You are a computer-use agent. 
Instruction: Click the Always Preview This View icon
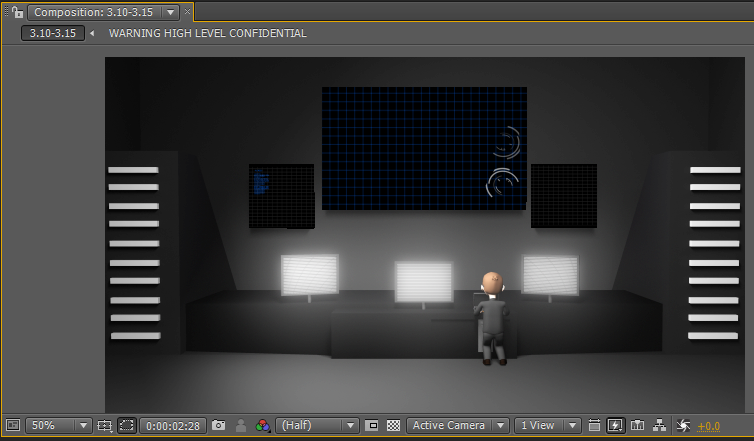(x=13, y=425)
